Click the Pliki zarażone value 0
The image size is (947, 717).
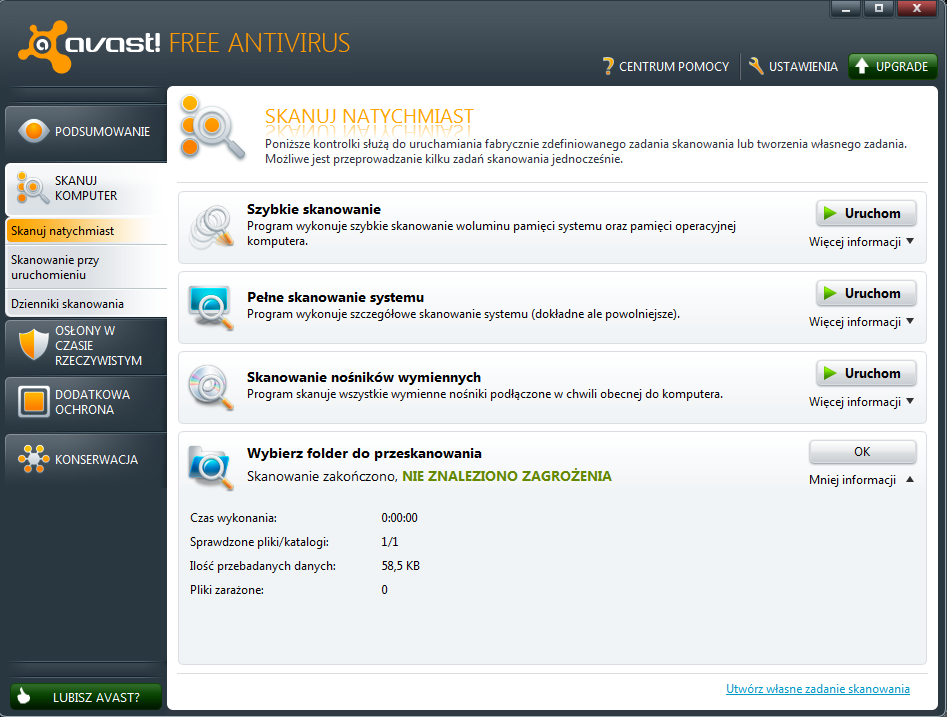click(384, 590)
